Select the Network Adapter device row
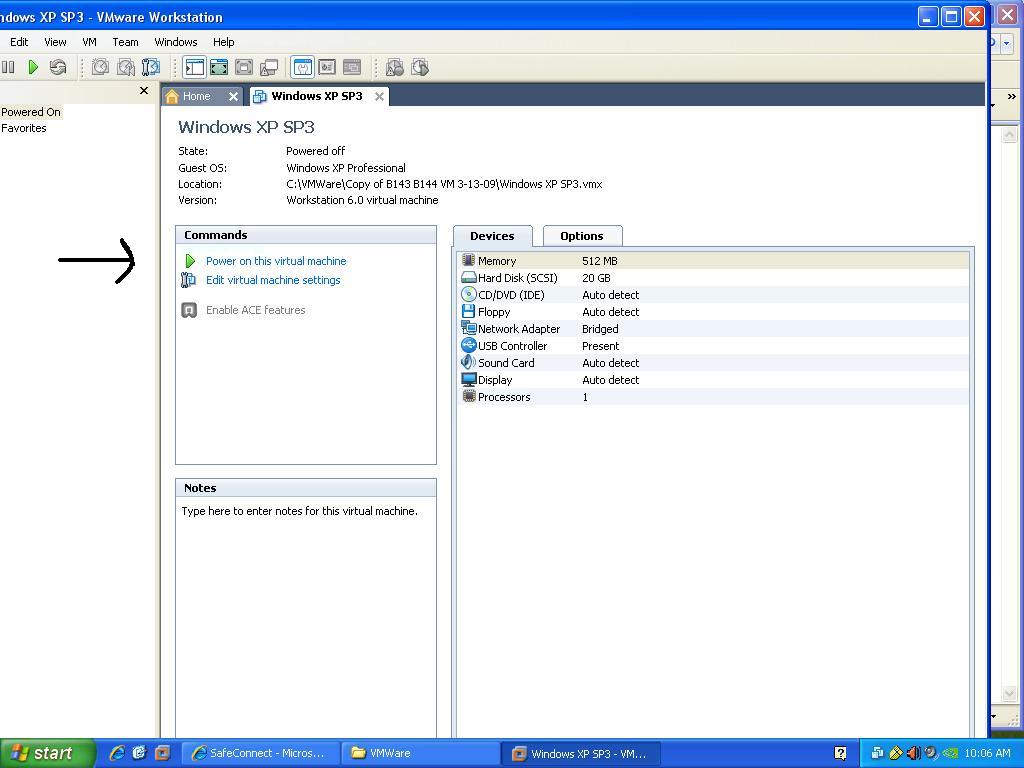The width and height of the screenshot is (1024, 768). point(518,329)
